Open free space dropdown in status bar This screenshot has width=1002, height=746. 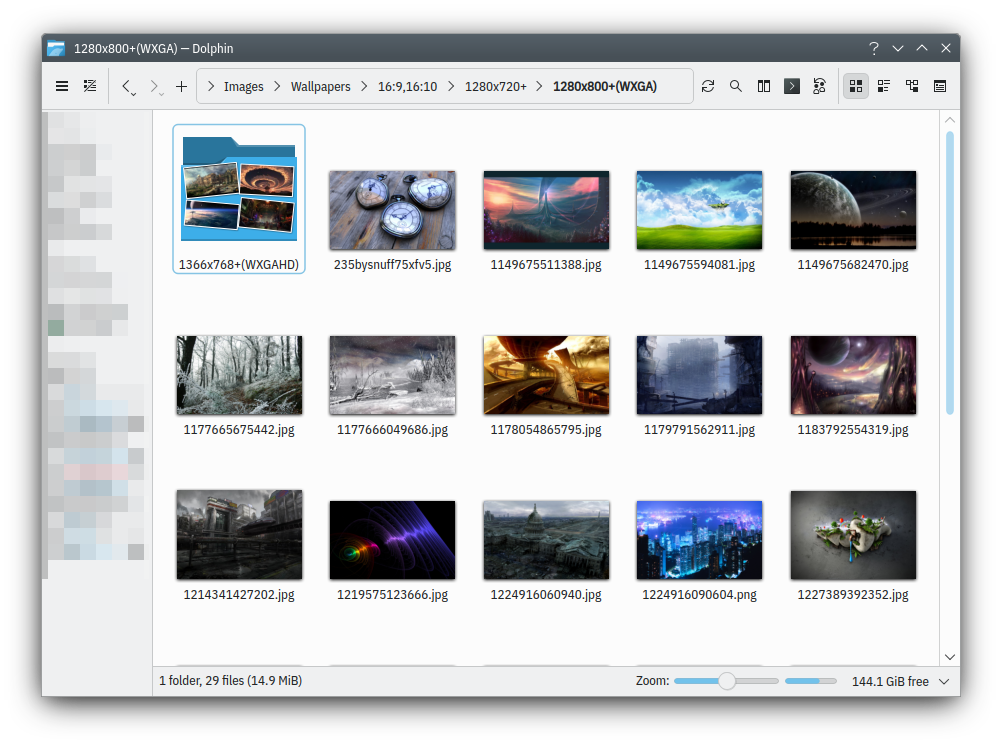tap(944, 681)
